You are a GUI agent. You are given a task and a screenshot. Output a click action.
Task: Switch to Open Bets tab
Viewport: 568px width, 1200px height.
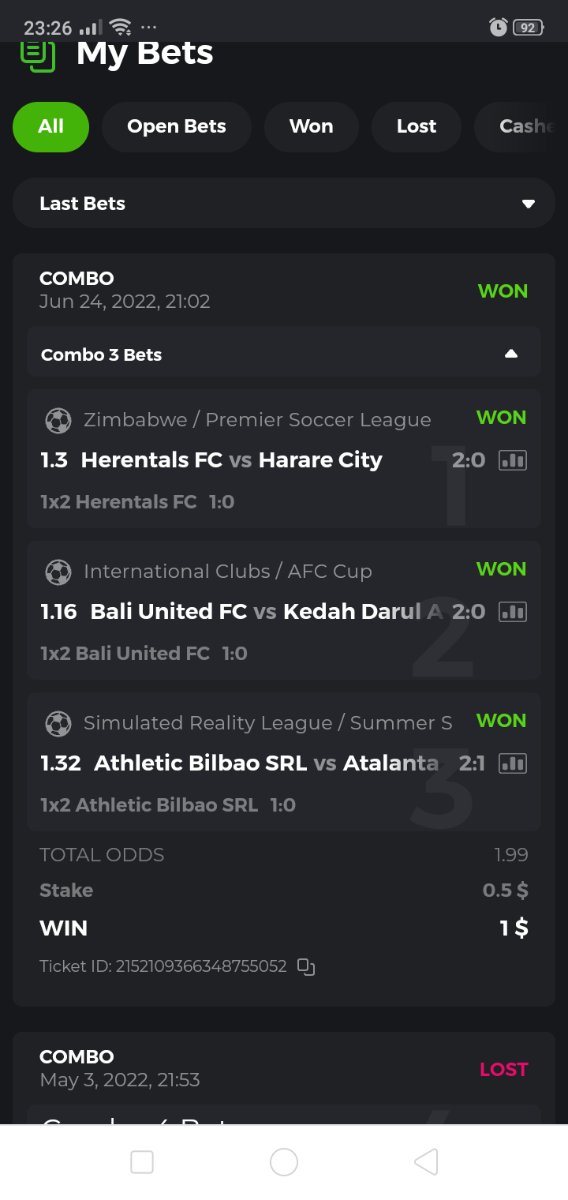(x=176, y=126)
